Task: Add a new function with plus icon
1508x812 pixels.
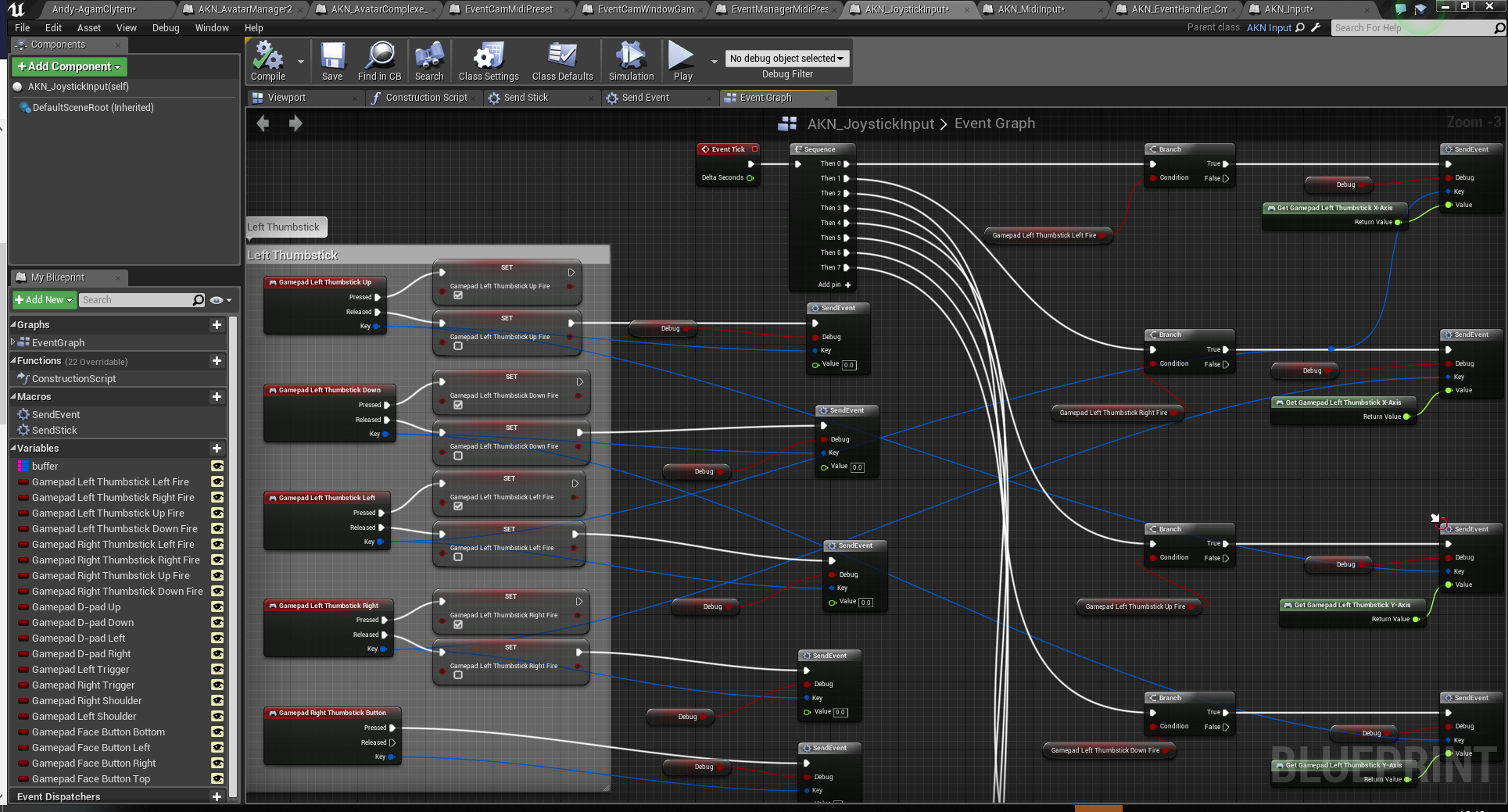Action: (217, 361)
